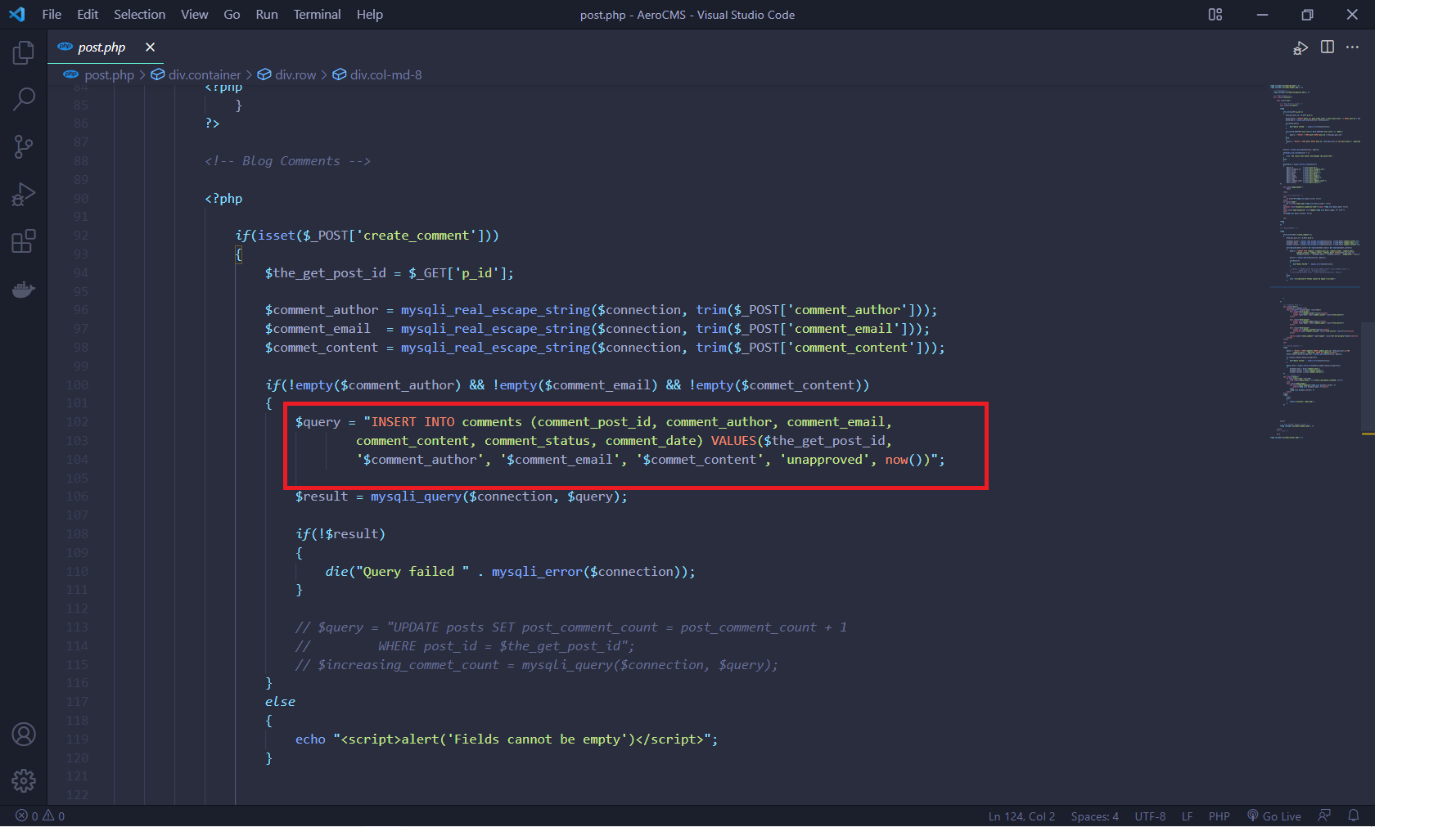Click div.row breadcrumb item

point(295,75)
